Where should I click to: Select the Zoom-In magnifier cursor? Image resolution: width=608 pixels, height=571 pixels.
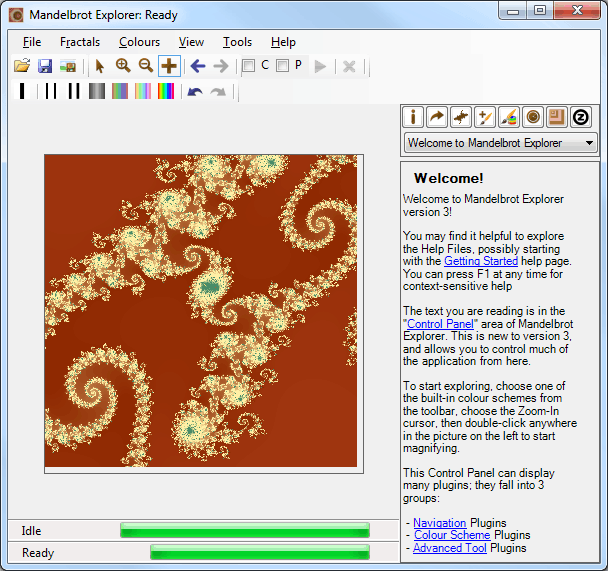click(x=123, y=66)
